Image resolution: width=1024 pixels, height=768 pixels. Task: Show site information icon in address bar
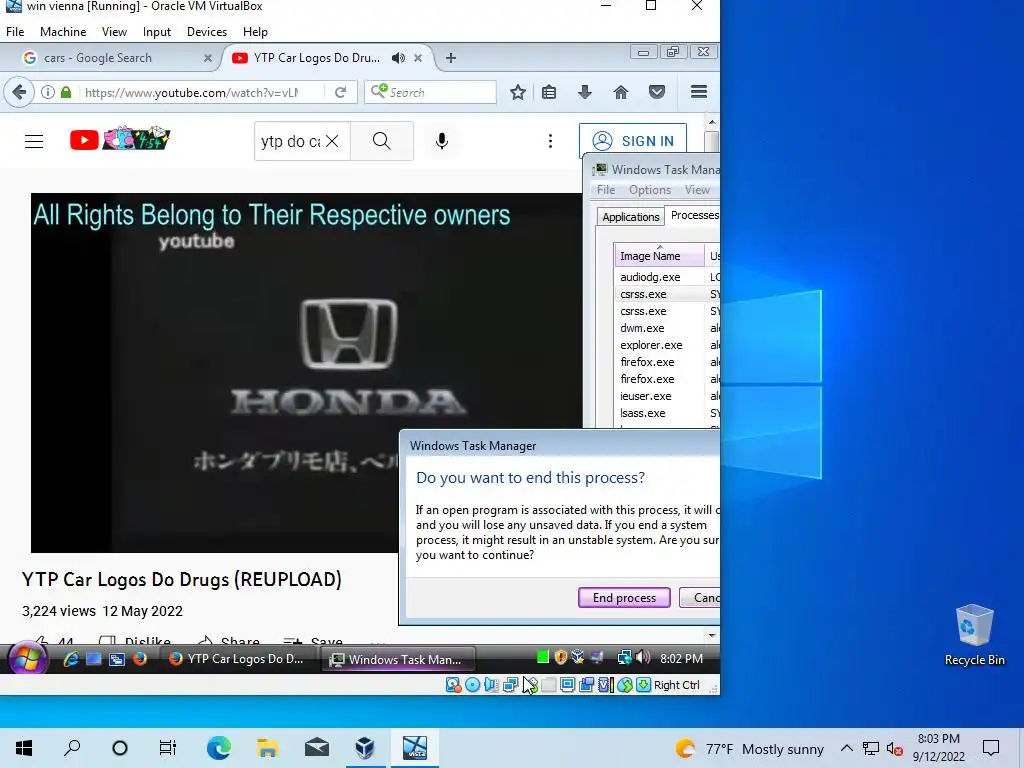coord(48,92)
